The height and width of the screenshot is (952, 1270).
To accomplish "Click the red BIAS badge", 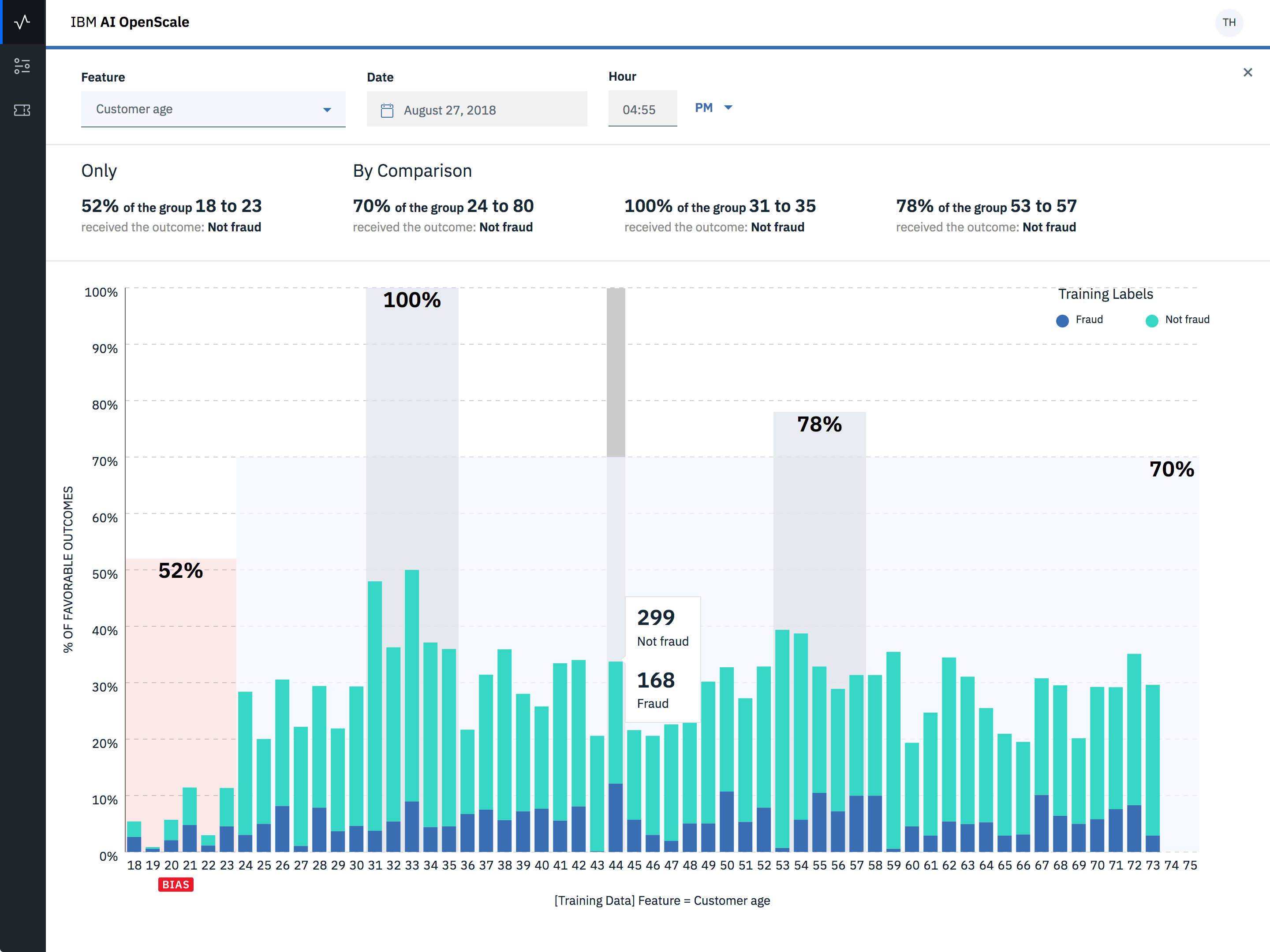I will [176, 884].
